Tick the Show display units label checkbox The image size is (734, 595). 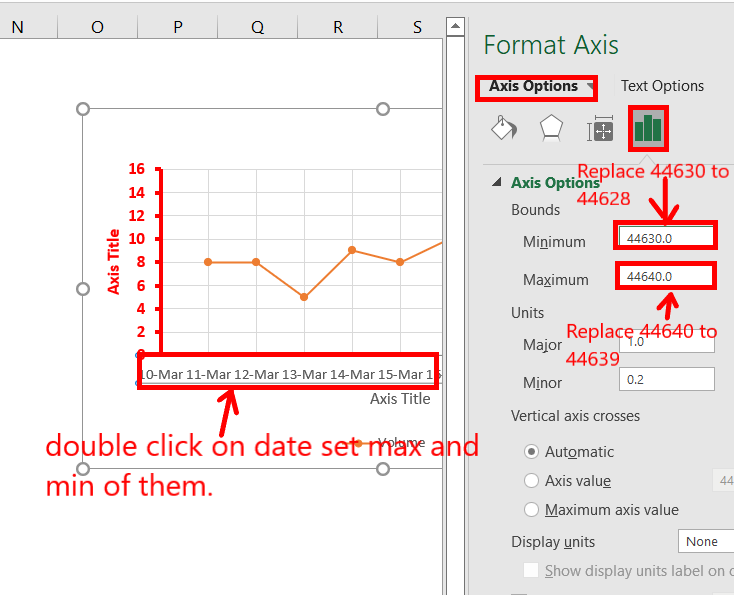pyautogui.click(x=531, y=571)
